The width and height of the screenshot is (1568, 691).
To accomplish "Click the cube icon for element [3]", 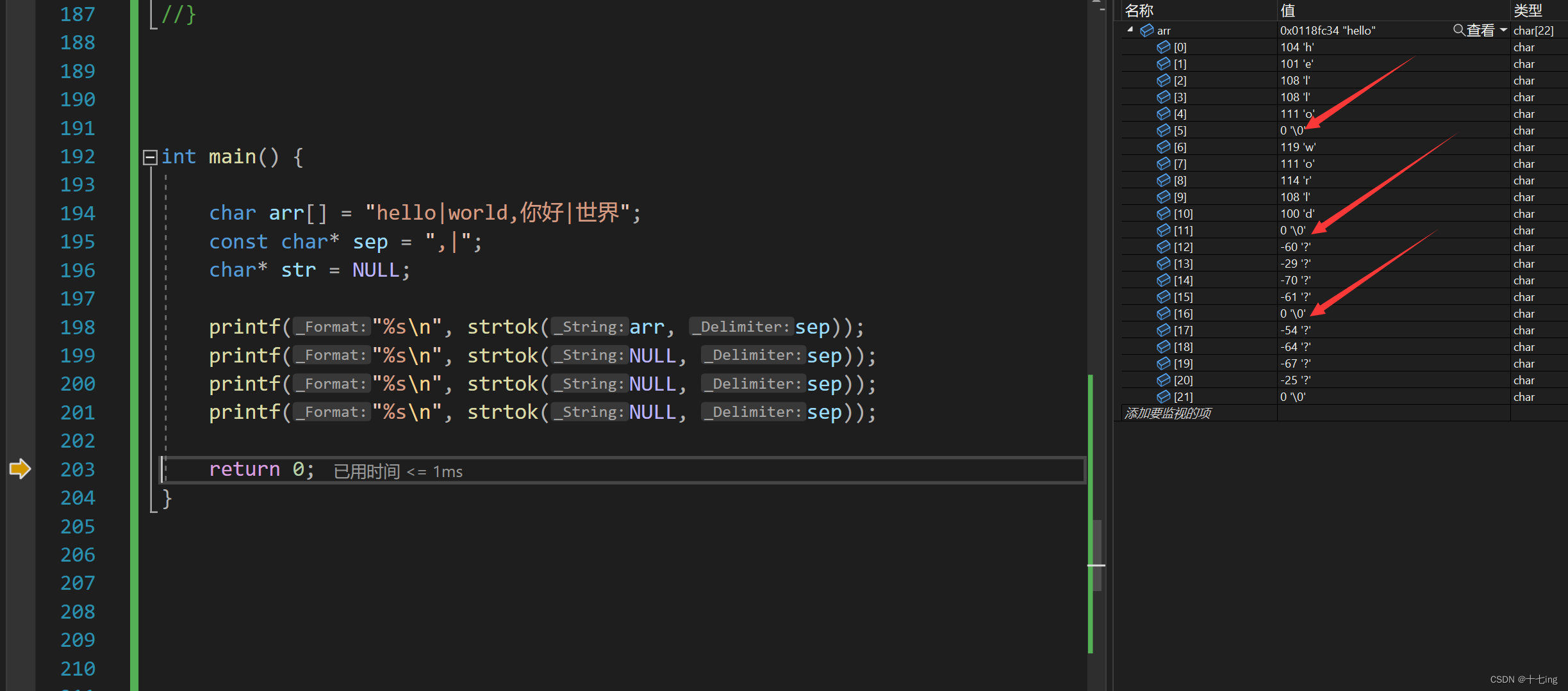I will tap(1164, 97).
